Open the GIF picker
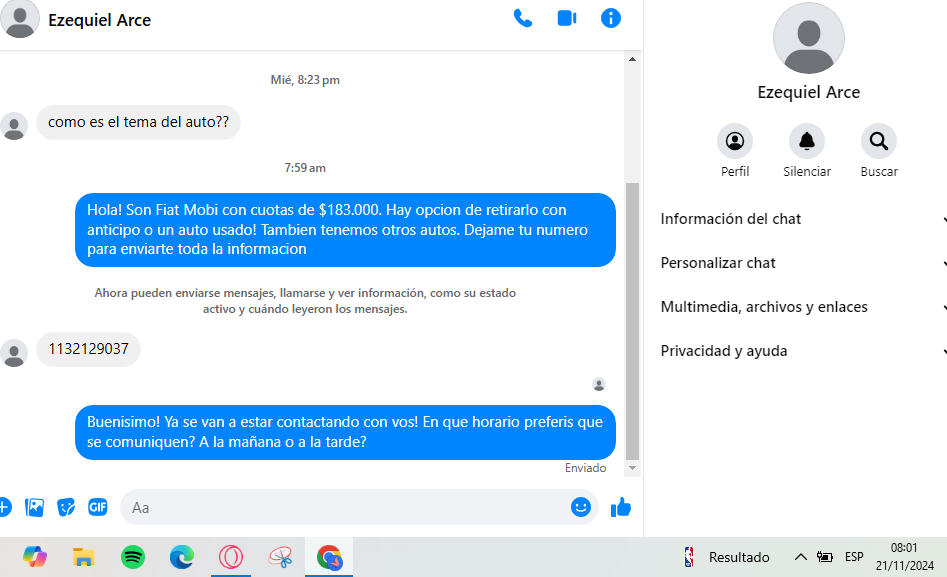947x577 pixels. click(x=97, y=507)
